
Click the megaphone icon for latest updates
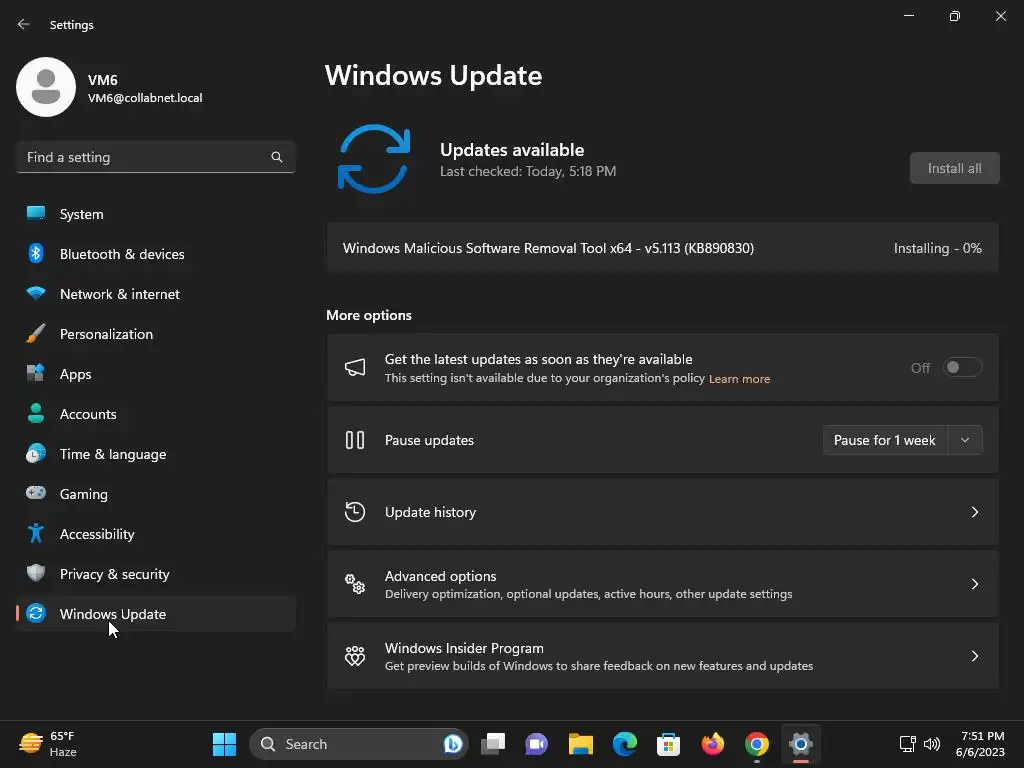tap(355, 368)
